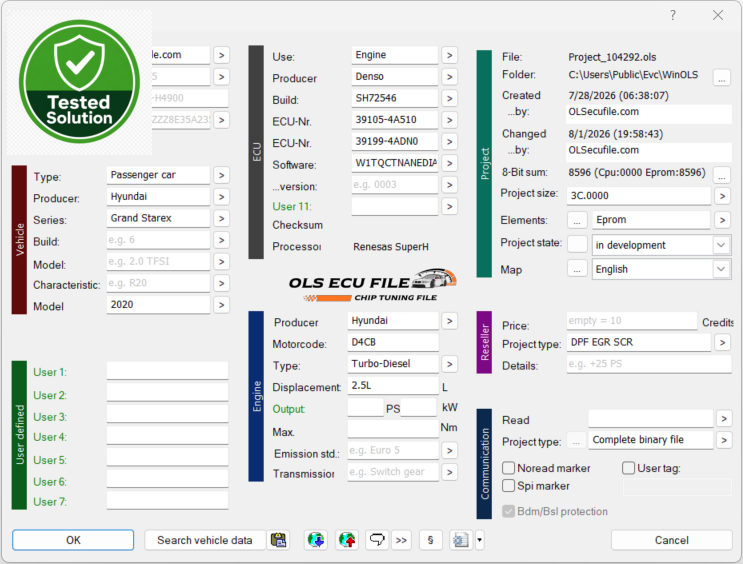Click the > arrow beside Engine Producer Hyundai
The width and height of the screenshot is (743, 564).
[x=449, y=321]
